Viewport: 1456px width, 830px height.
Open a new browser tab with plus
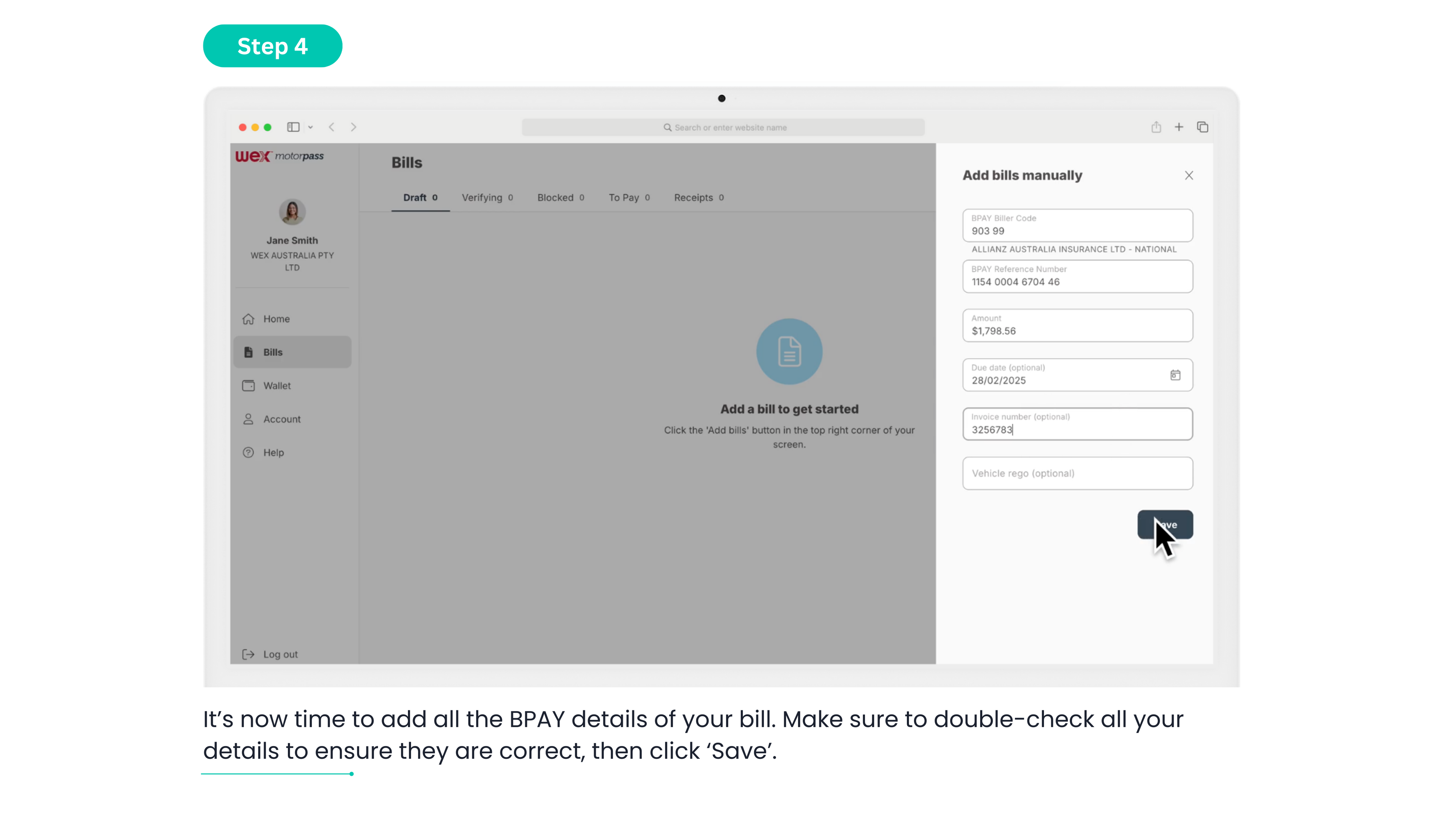tap(1178, 127)
